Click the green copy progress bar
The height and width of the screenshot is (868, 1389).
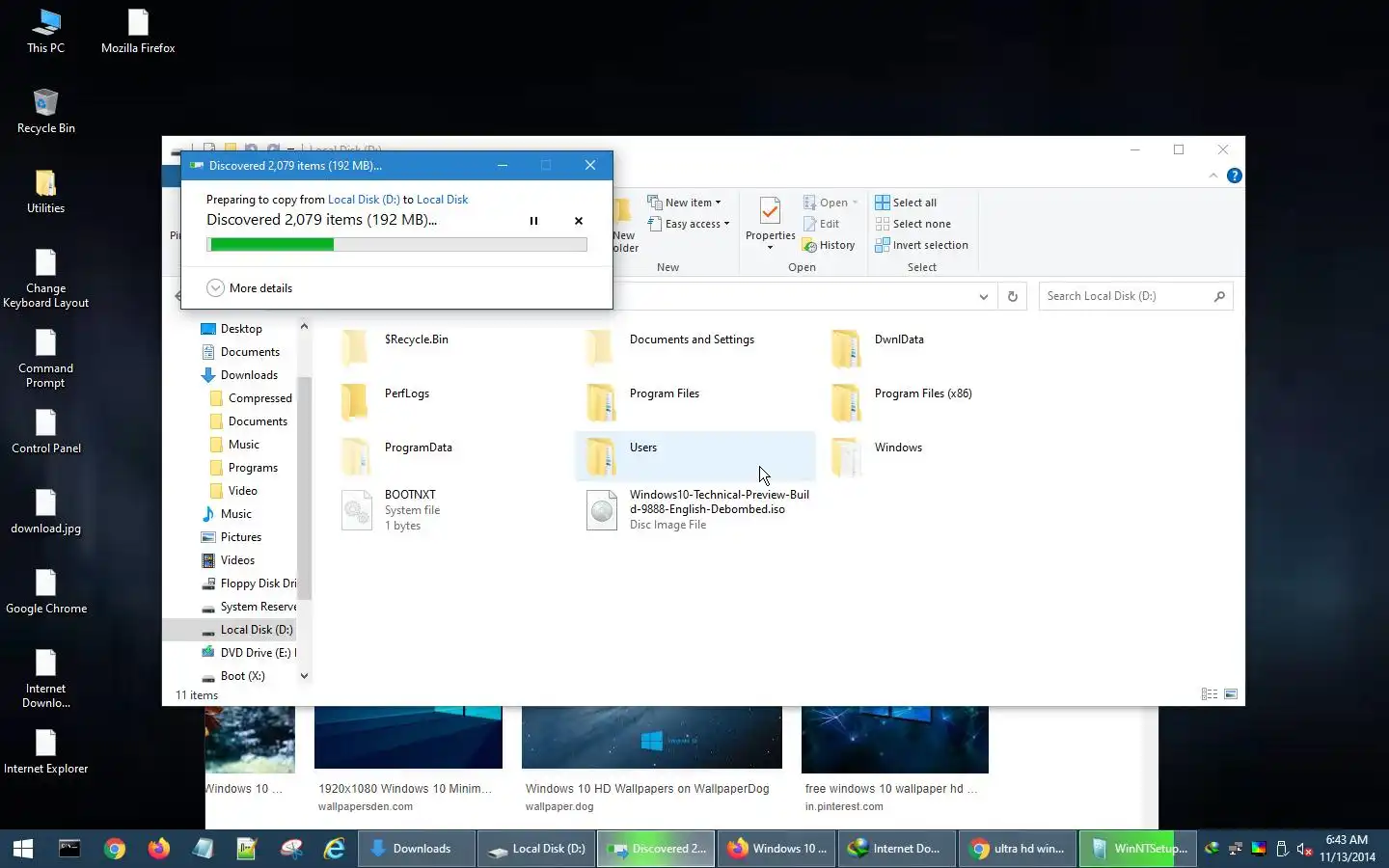pos(396,245)
